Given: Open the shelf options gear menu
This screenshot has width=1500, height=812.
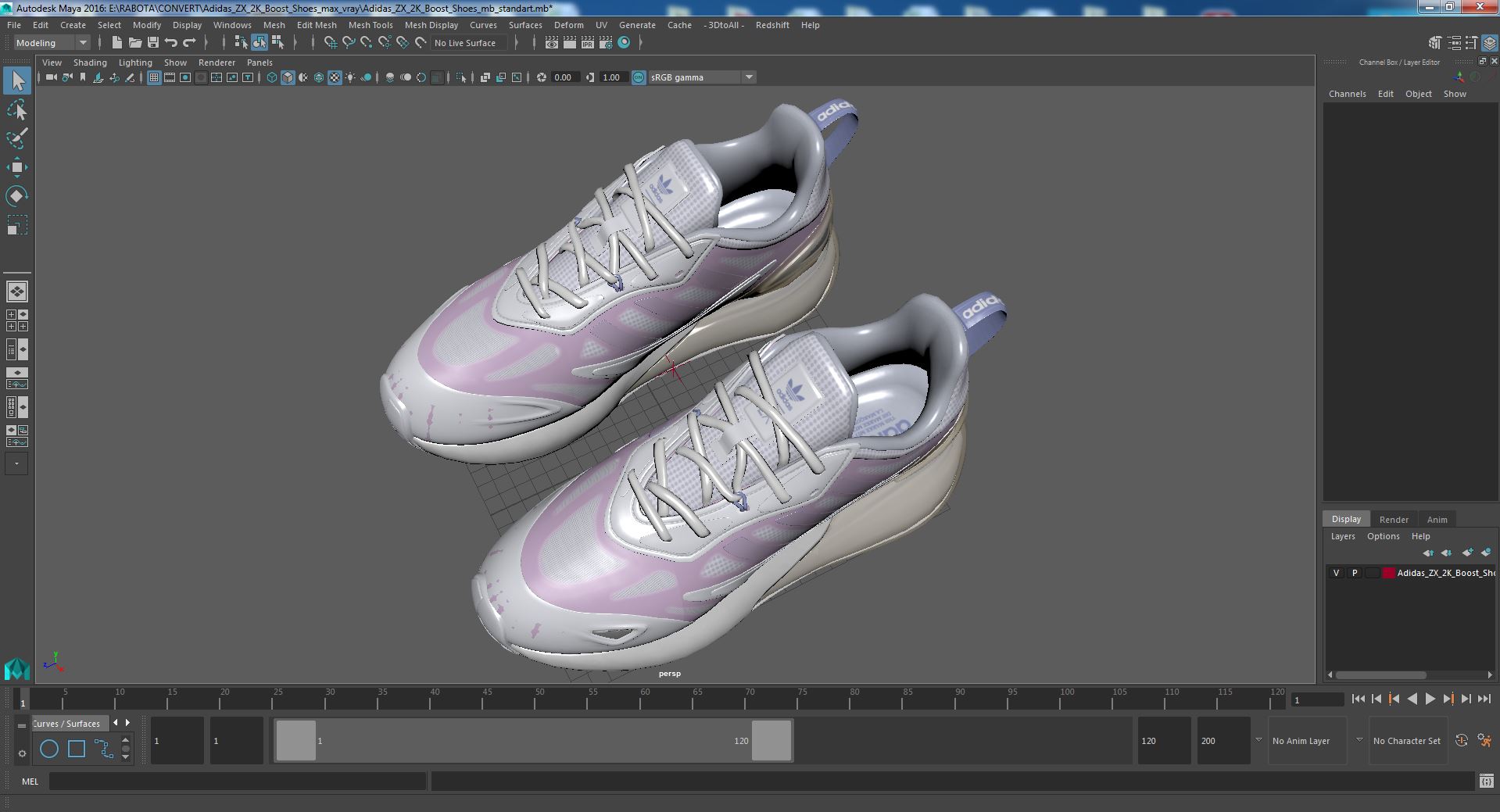Looking at the screenshot, I should click(22, 753).
